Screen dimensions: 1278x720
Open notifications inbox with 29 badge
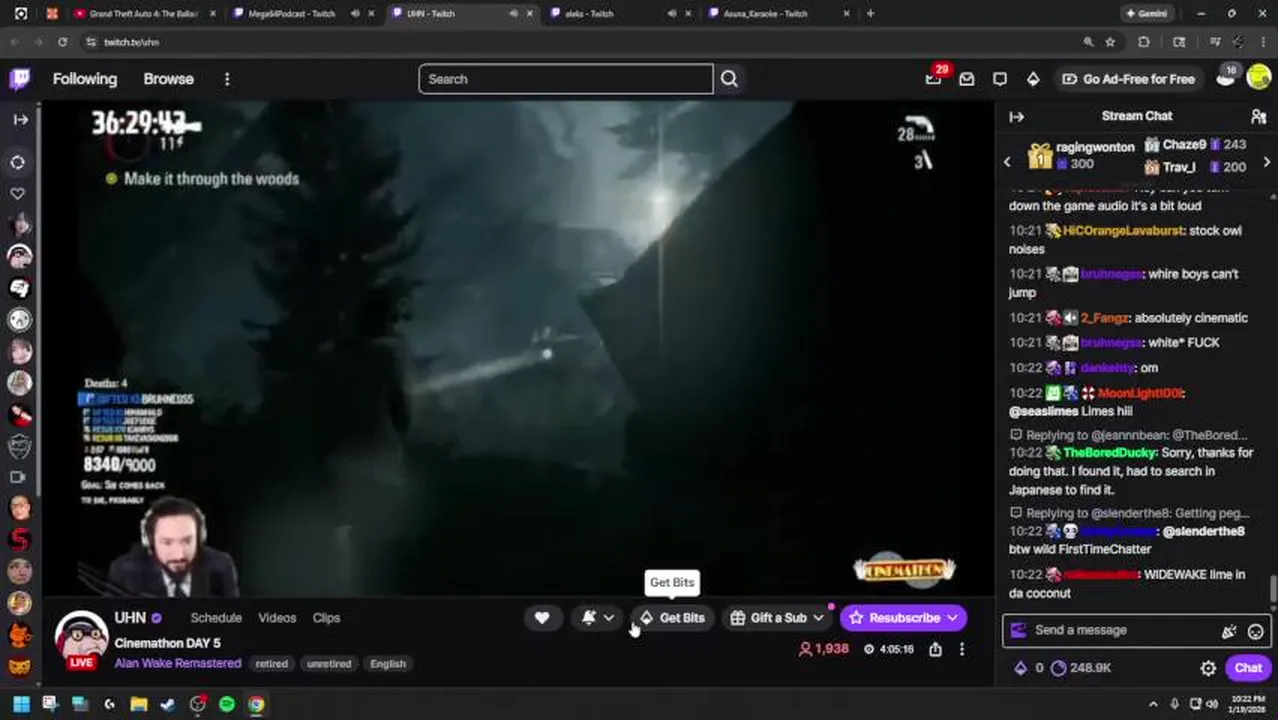933,79
